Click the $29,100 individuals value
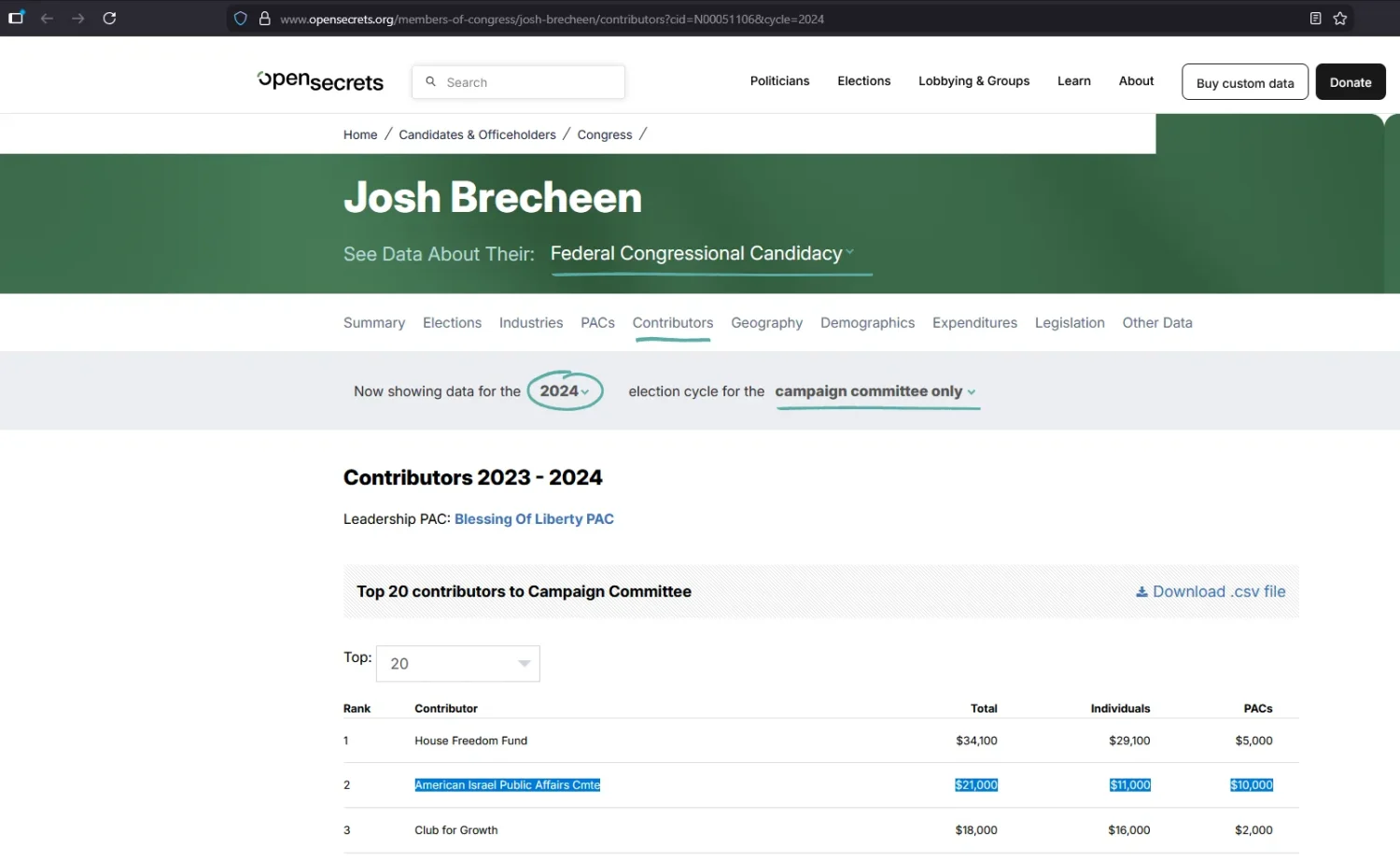Viewport: 1400px width, 861px height. pyautogui.click(x=1129, y=741)
